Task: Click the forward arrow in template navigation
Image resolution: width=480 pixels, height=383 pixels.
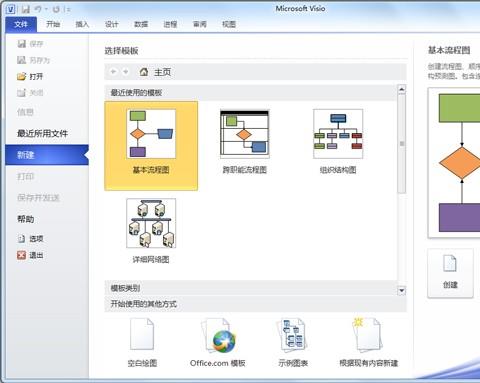Action: [x=126, y=71]
